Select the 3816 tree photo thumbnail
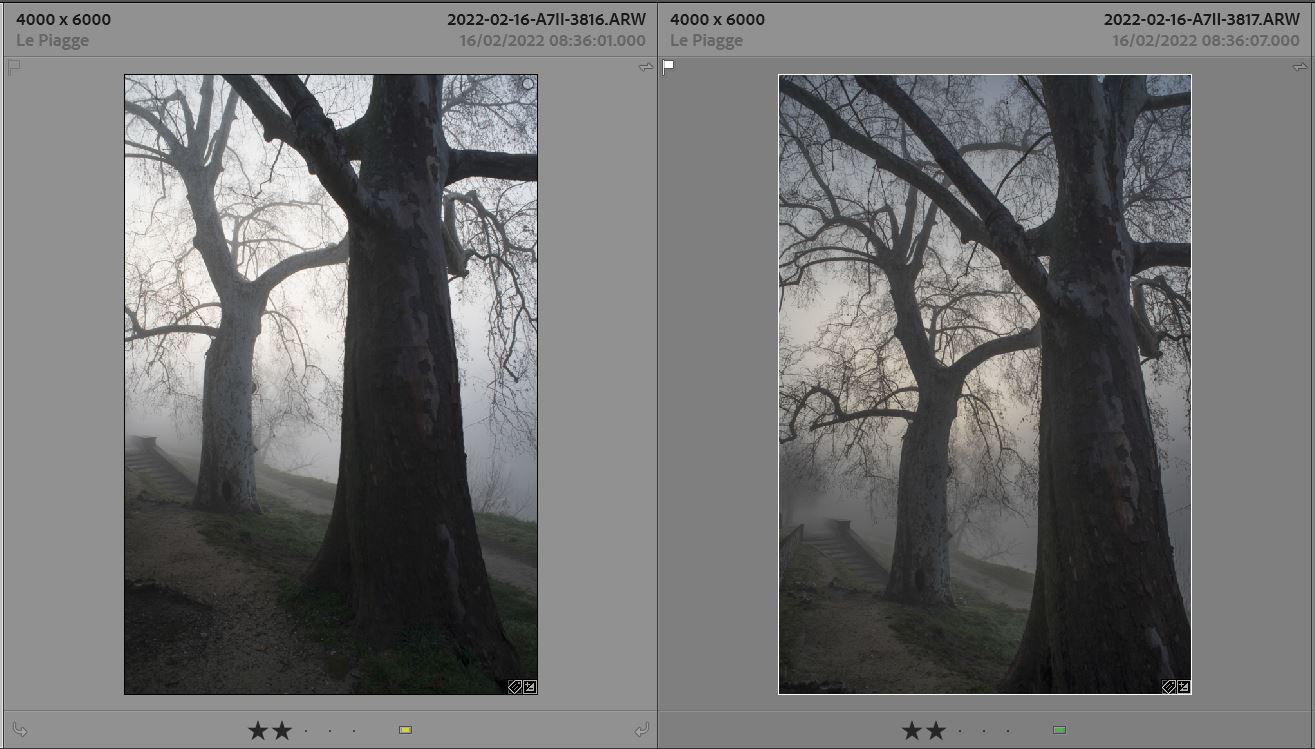The width and height of the screenshot is (1315, 749). point(331,384)
